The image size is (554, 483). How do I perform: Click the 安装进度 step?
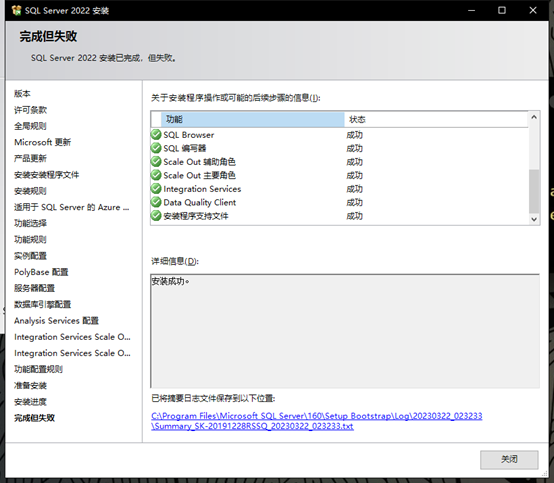[30, 402]
